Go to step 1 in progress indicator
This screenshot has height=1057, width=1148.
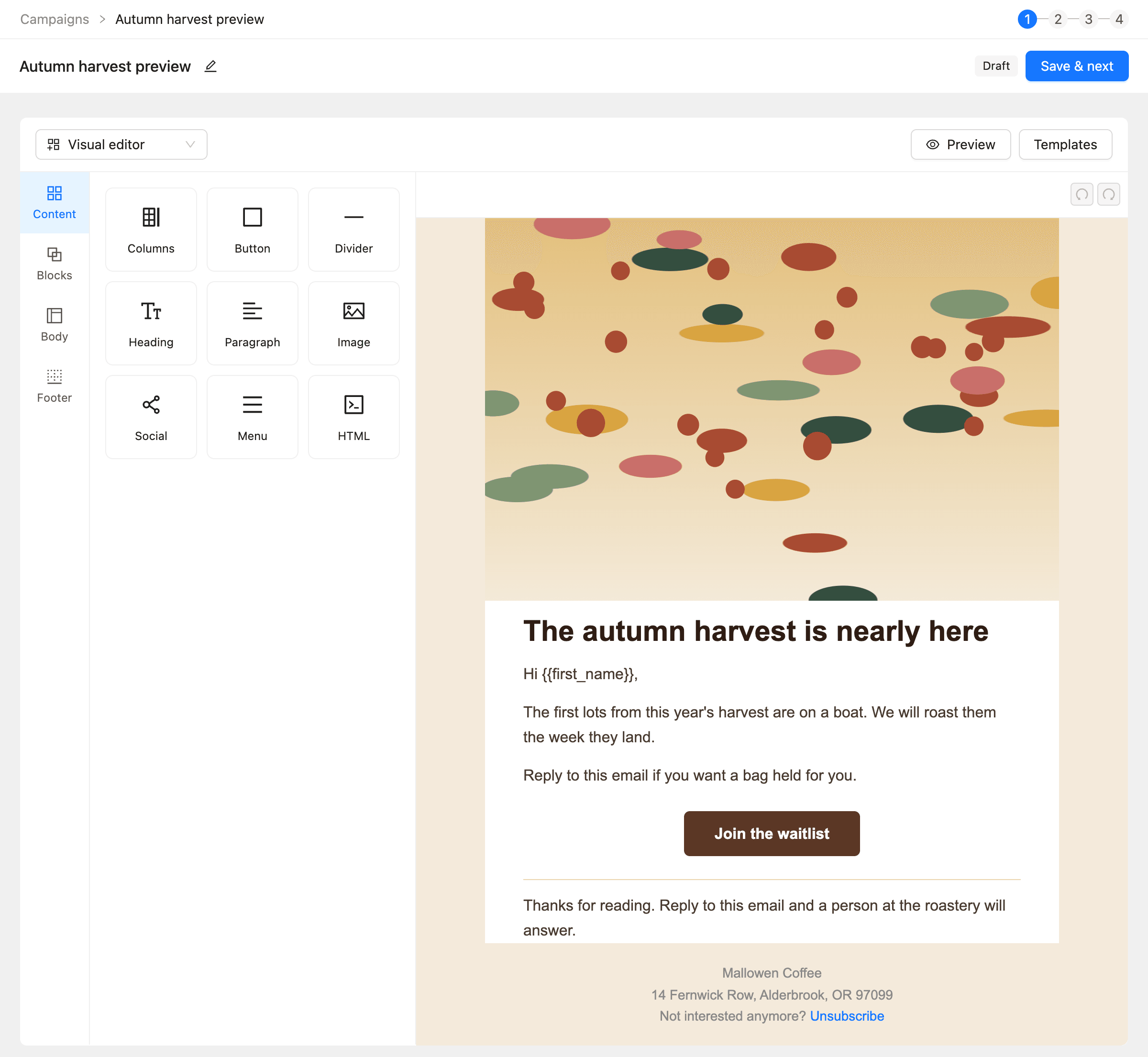pos(1027,20)
